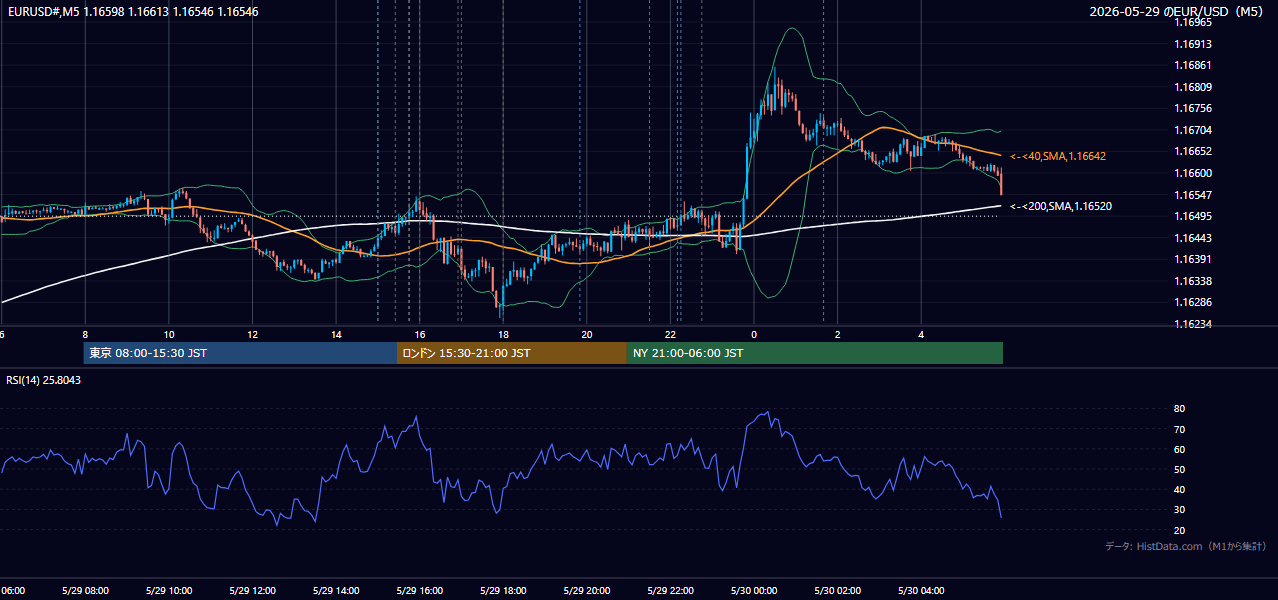The width and height of the screenshot is (1278, 600).
Task: Click price axis value 1.16234
Action: click(x=1194, y=324)
